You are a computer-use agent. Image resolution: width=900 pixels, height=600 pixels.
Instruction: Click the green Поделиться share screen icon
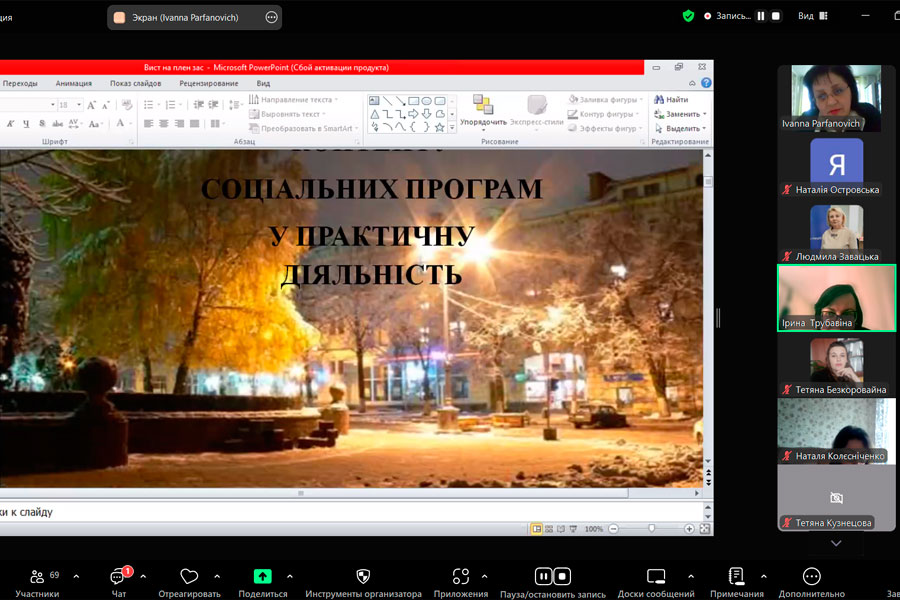(x=262, y=577)
